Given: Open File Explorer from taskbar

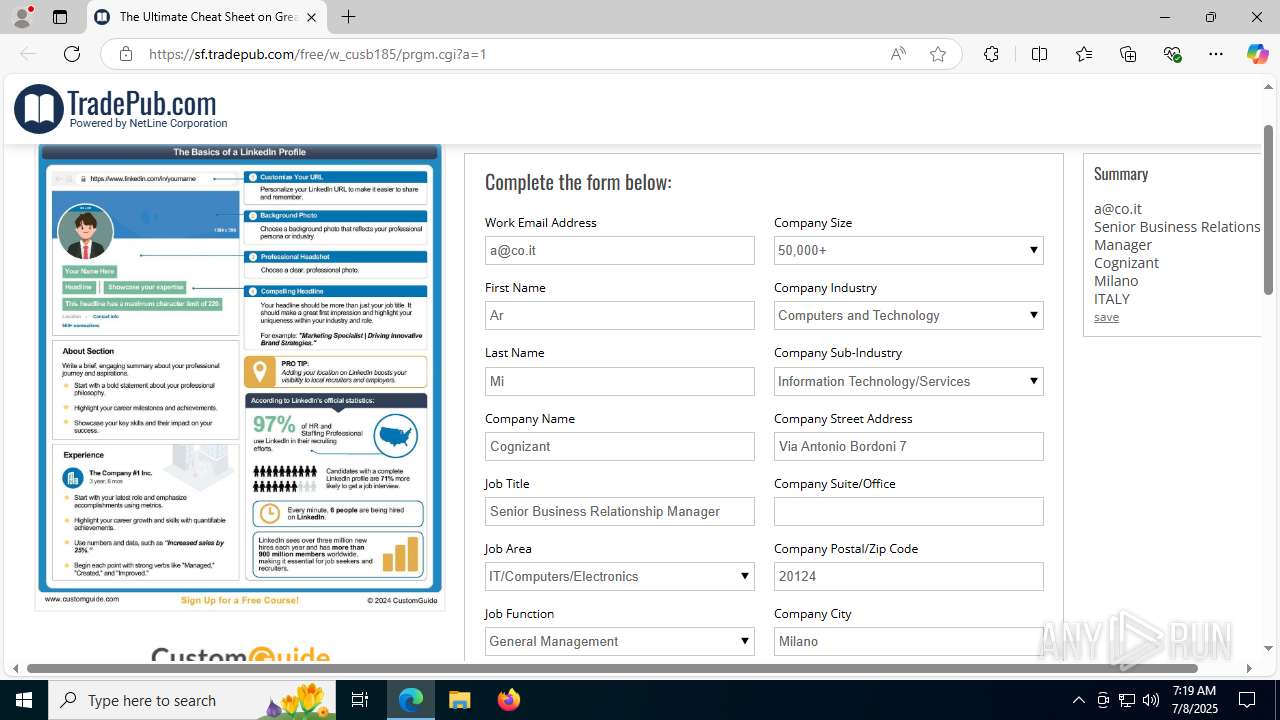Looking at the screenshot, I should [459, 700].
